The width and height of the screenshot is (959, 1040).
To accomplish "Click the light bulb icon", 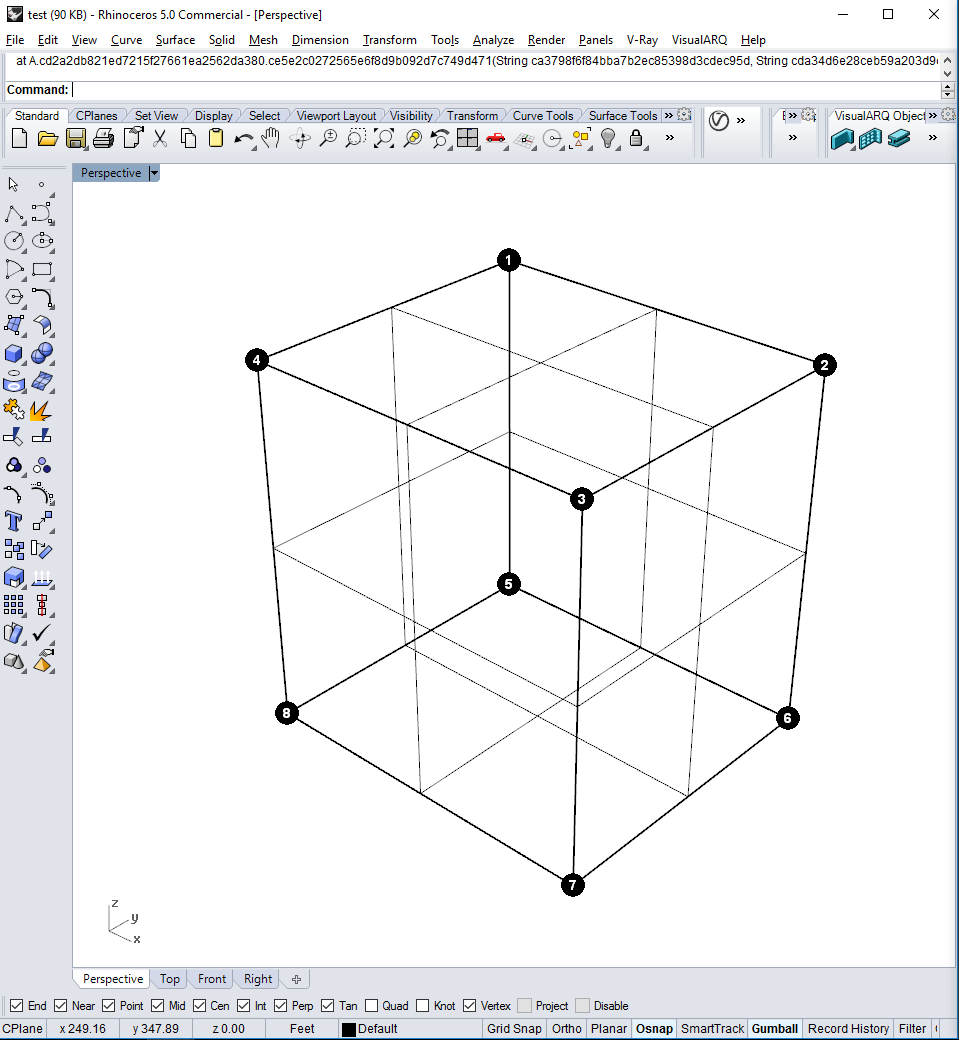I will (x=608, y=139).
